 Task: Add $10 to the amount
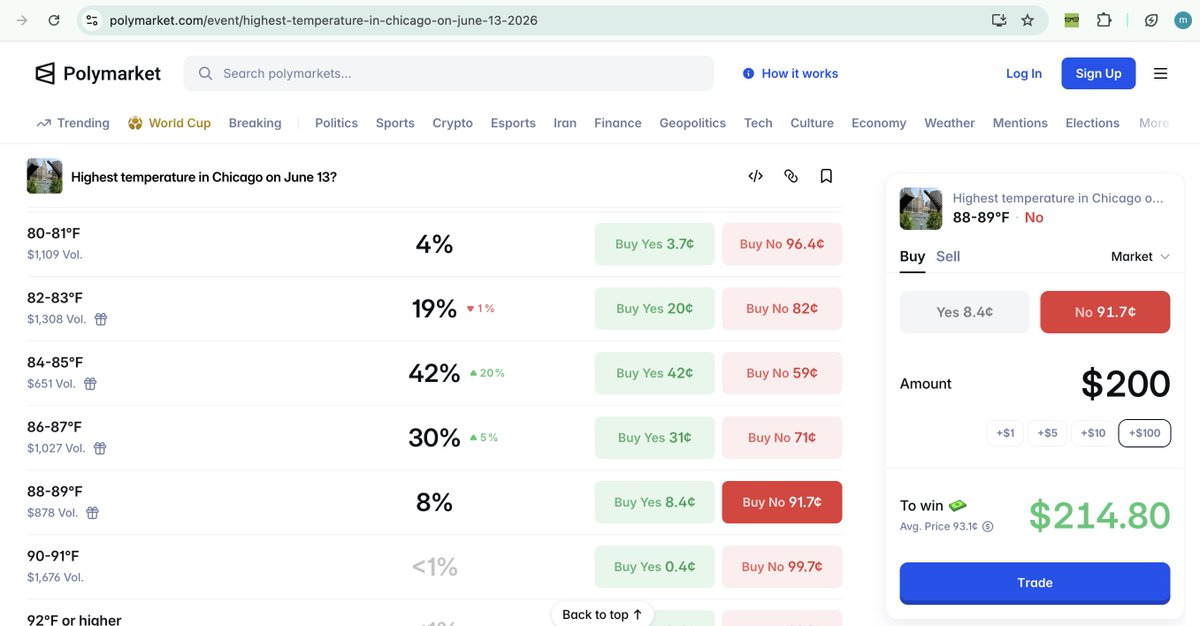click(1093, 433)
